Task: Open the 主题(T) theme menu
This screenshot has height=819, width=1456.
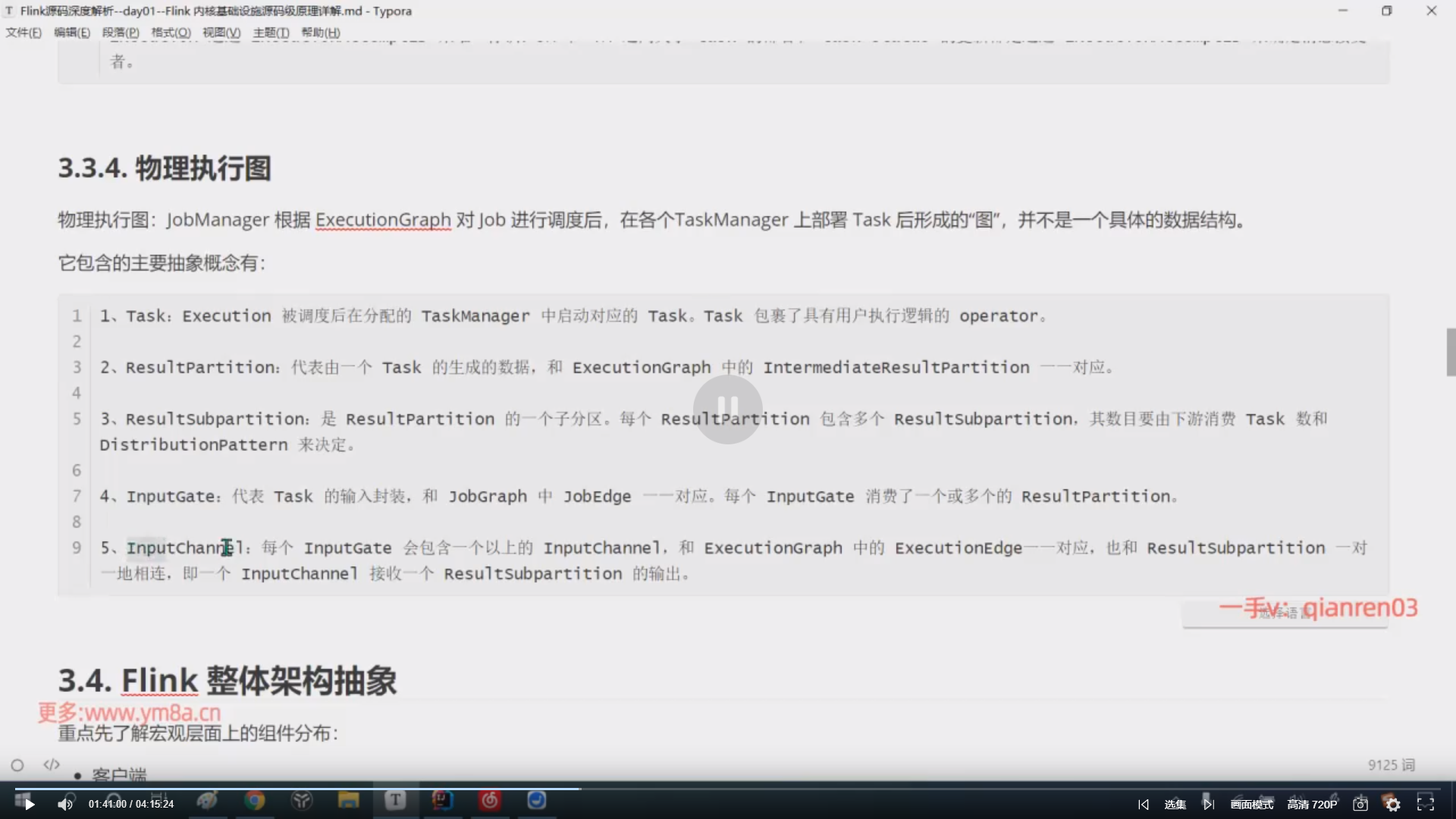Action: click(x=271, y=33)
